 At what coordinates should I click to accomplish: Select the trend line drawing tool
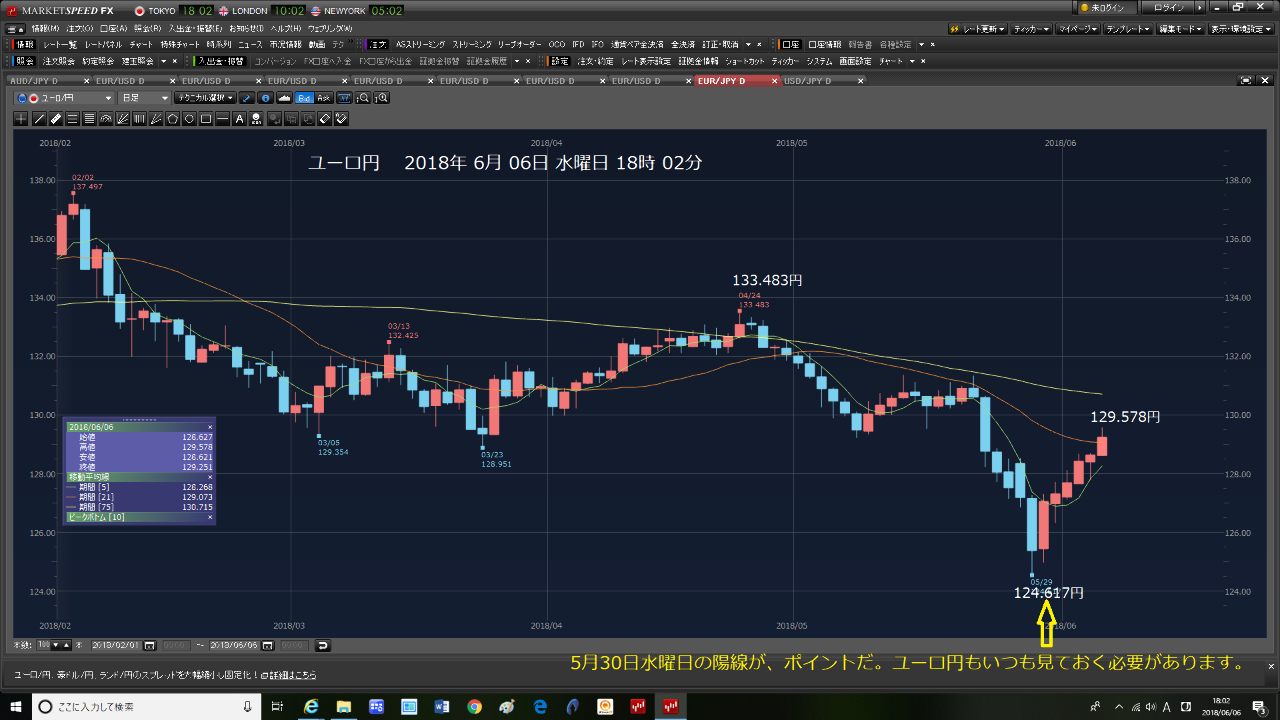39,119
